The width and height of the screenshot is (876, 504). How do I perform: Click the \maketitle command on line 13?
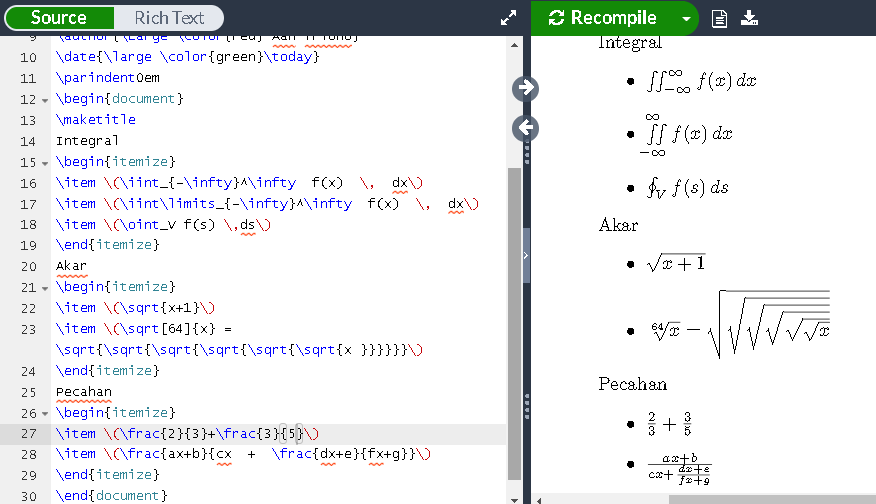[x=96, y=120]
